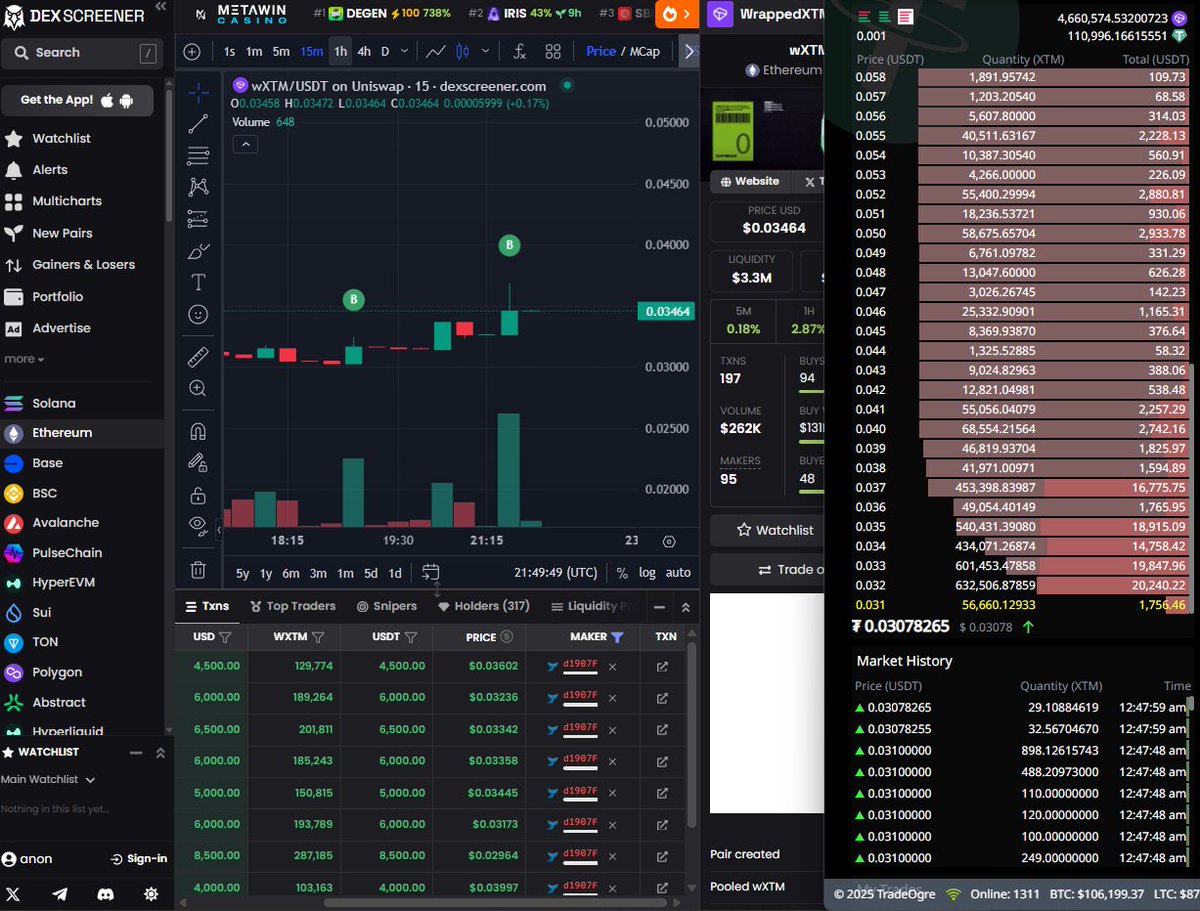Open the emoji icon tool
1200x911 pixels.
point(198,314)
